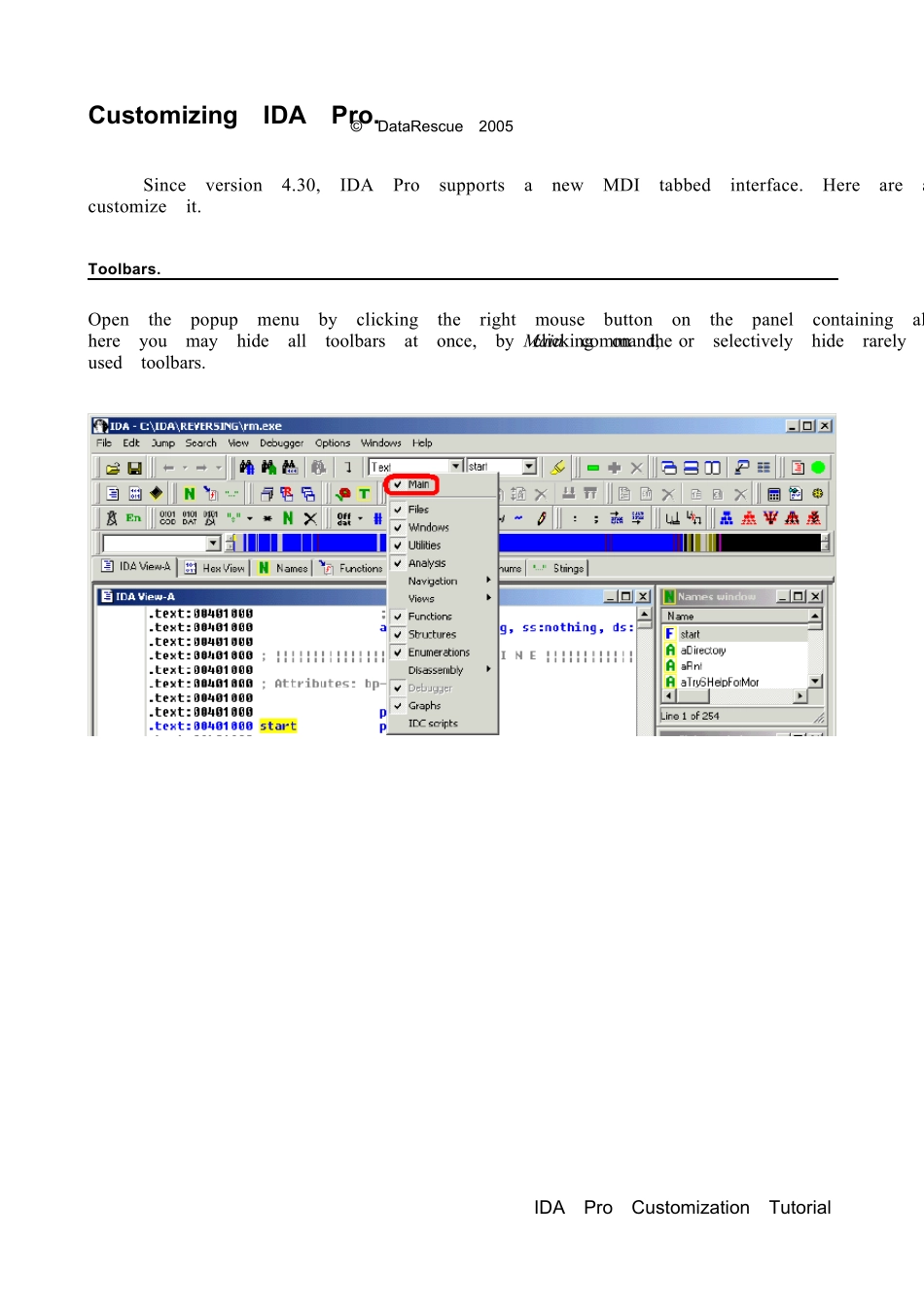Image resolution: width=924 pixels, height=1308 pixels.
Task: Click the green circle run indicator icon
Action: [x=818, y=468]
